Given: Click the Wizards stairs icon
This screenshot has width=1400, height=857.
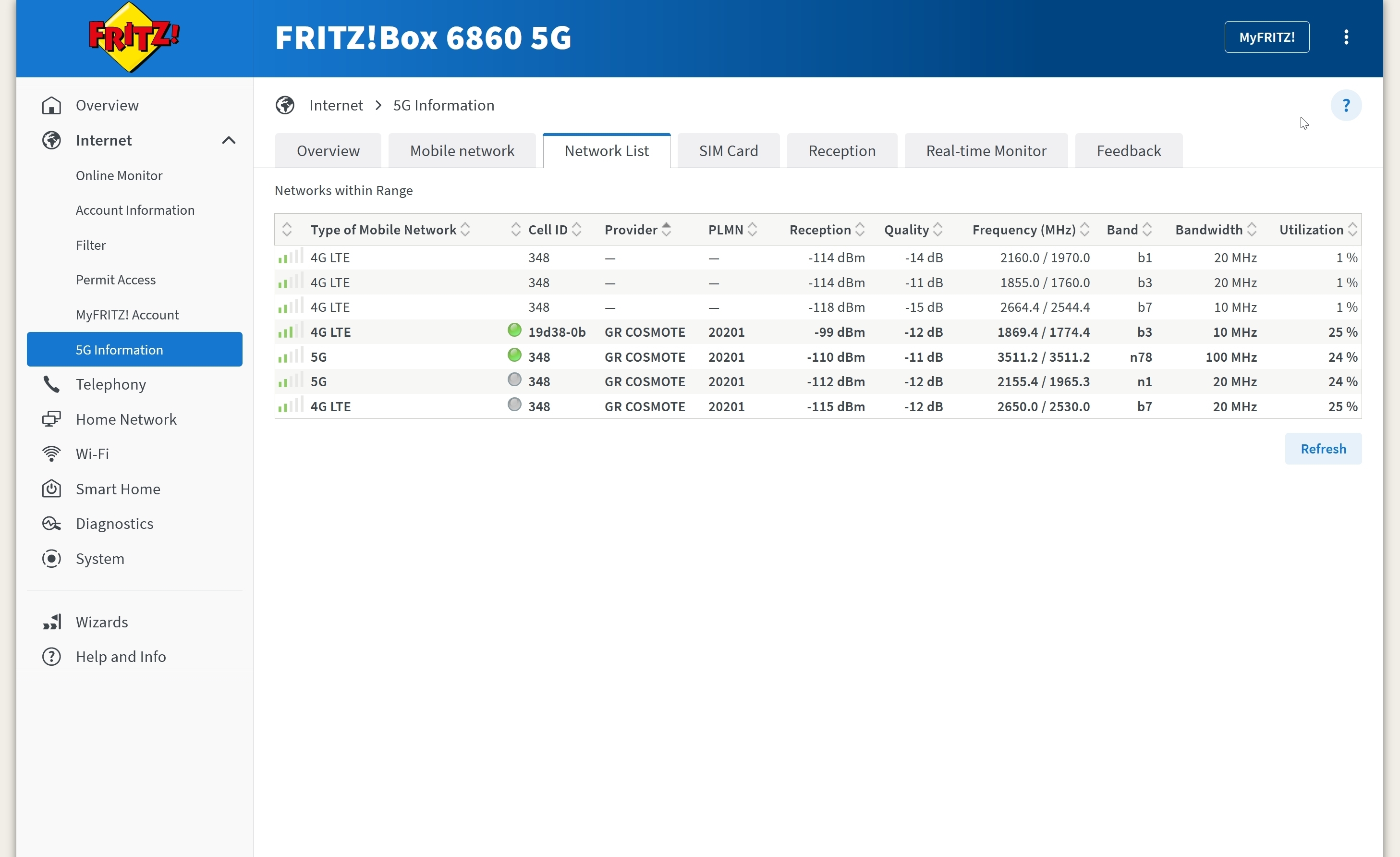Looking at the screenshot, I should click(52, 622).
